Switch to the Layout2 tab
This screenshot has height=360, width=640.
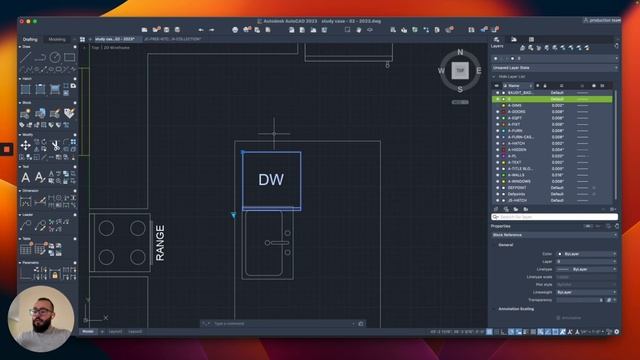click(135, 332)
